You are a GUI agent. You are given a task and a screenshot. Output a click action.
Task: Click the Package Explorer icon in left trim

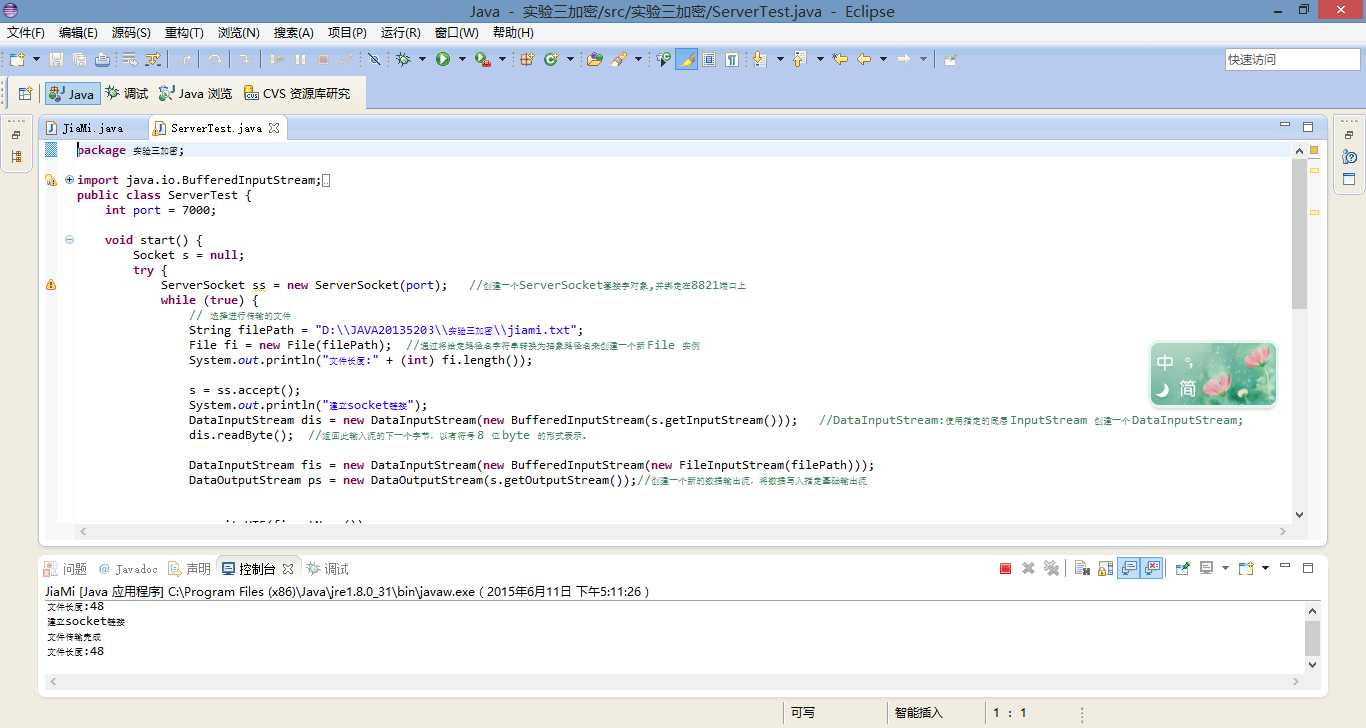pyautogui.click(x=16, y=156)
